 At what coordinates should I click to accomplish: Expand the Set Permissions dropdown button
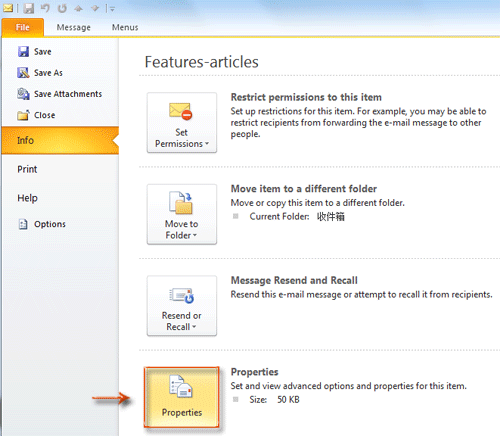tap(182, 123)
